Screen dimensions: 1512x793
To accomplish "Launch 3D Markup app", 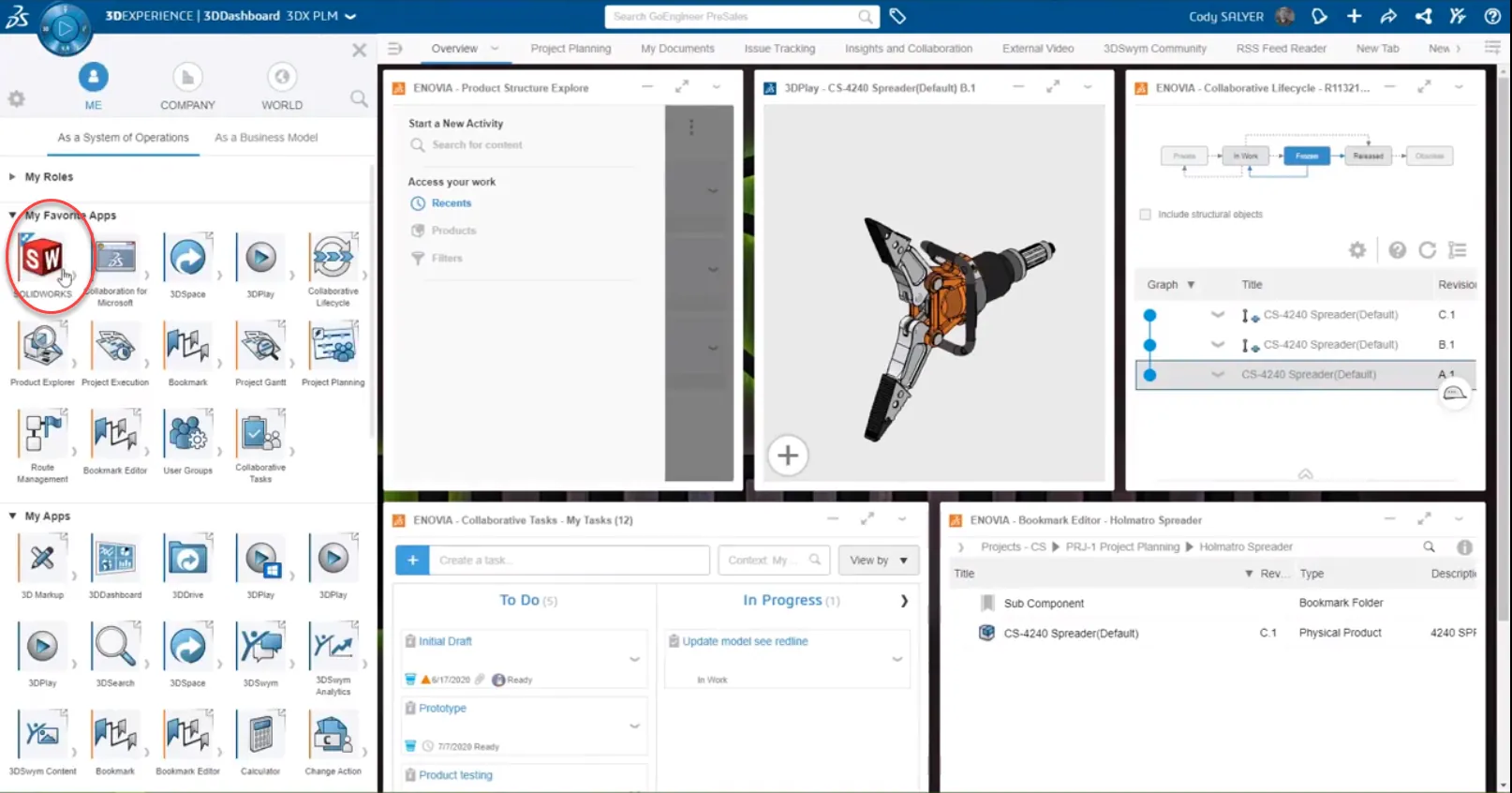I will coord(42,559).
